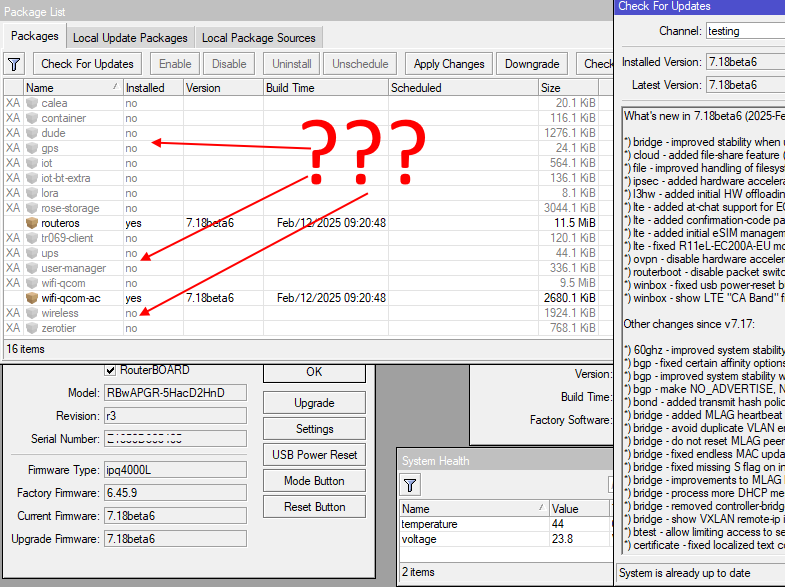Click the Unschedule button
This screenshot has width=785, height=587.
click(x=360, y=64)
